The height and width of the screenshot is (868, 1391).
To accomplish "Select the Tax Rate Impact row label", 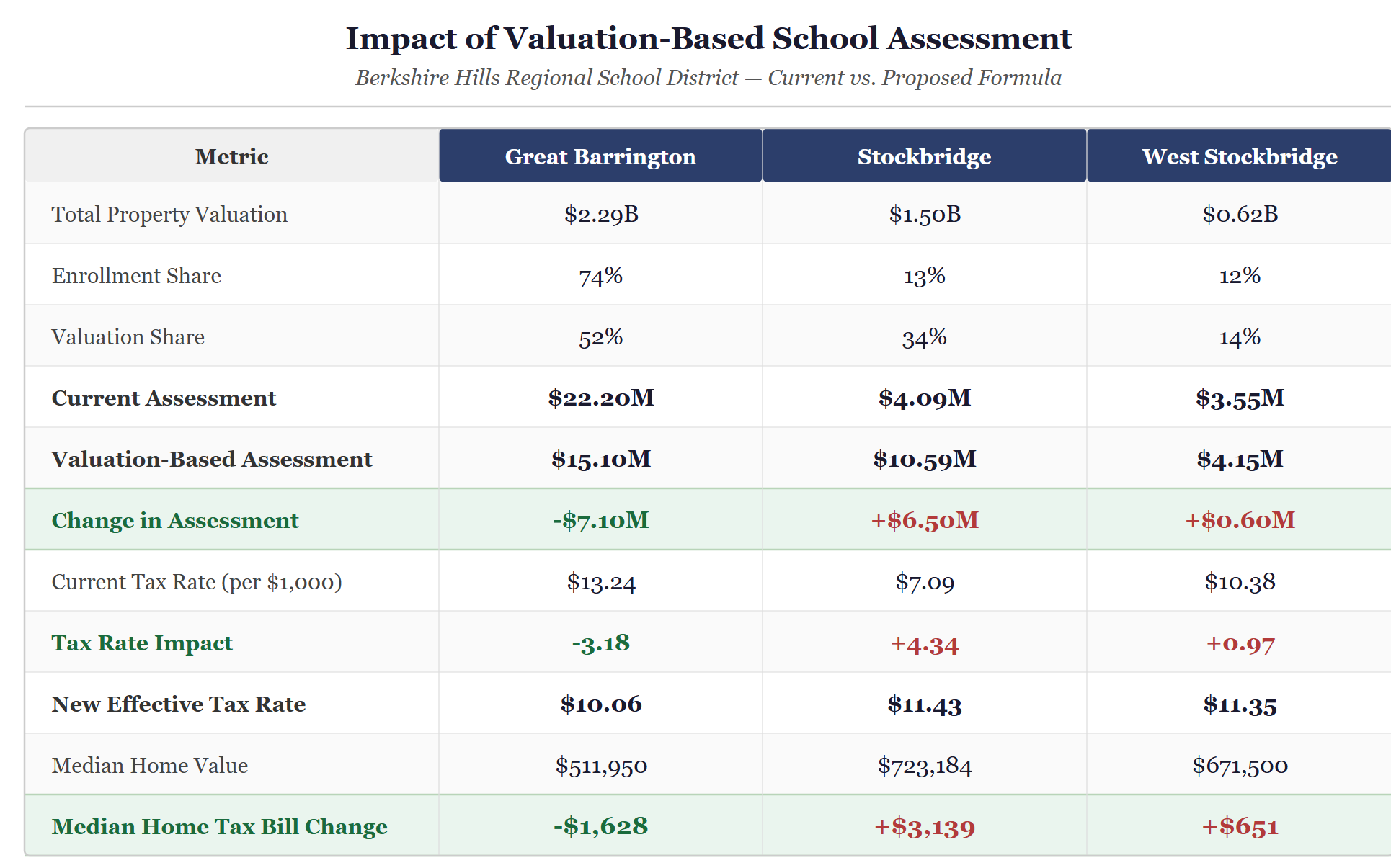I will tap(142, 643).
